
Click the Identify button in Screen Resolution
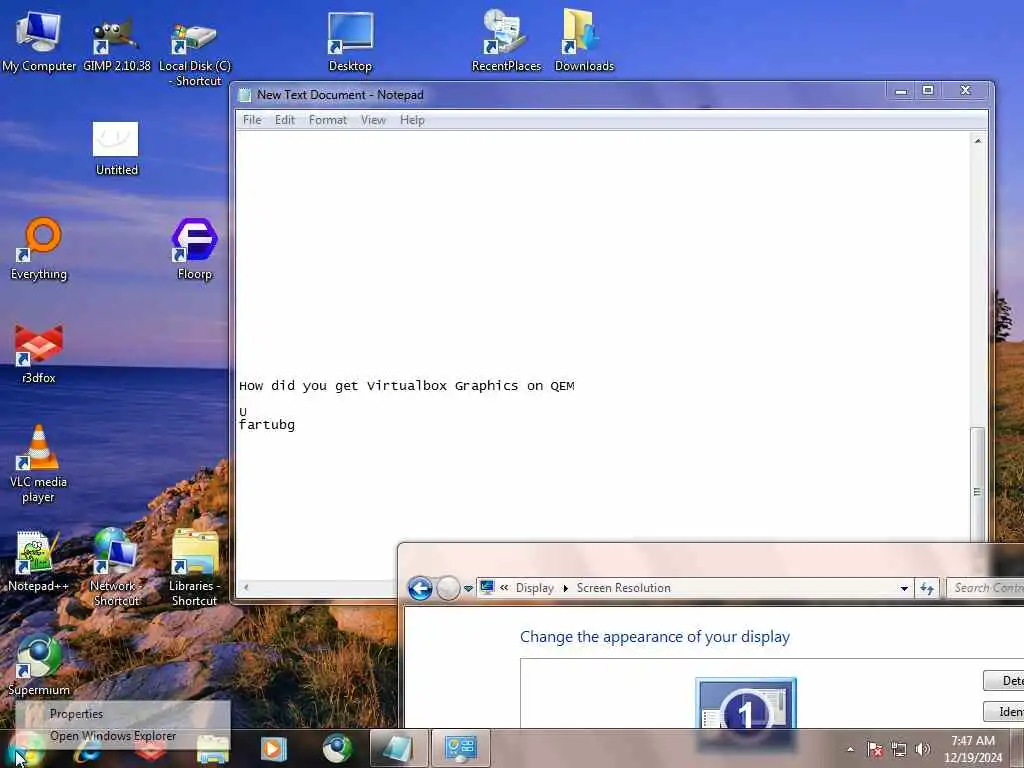click(1004, 712)
